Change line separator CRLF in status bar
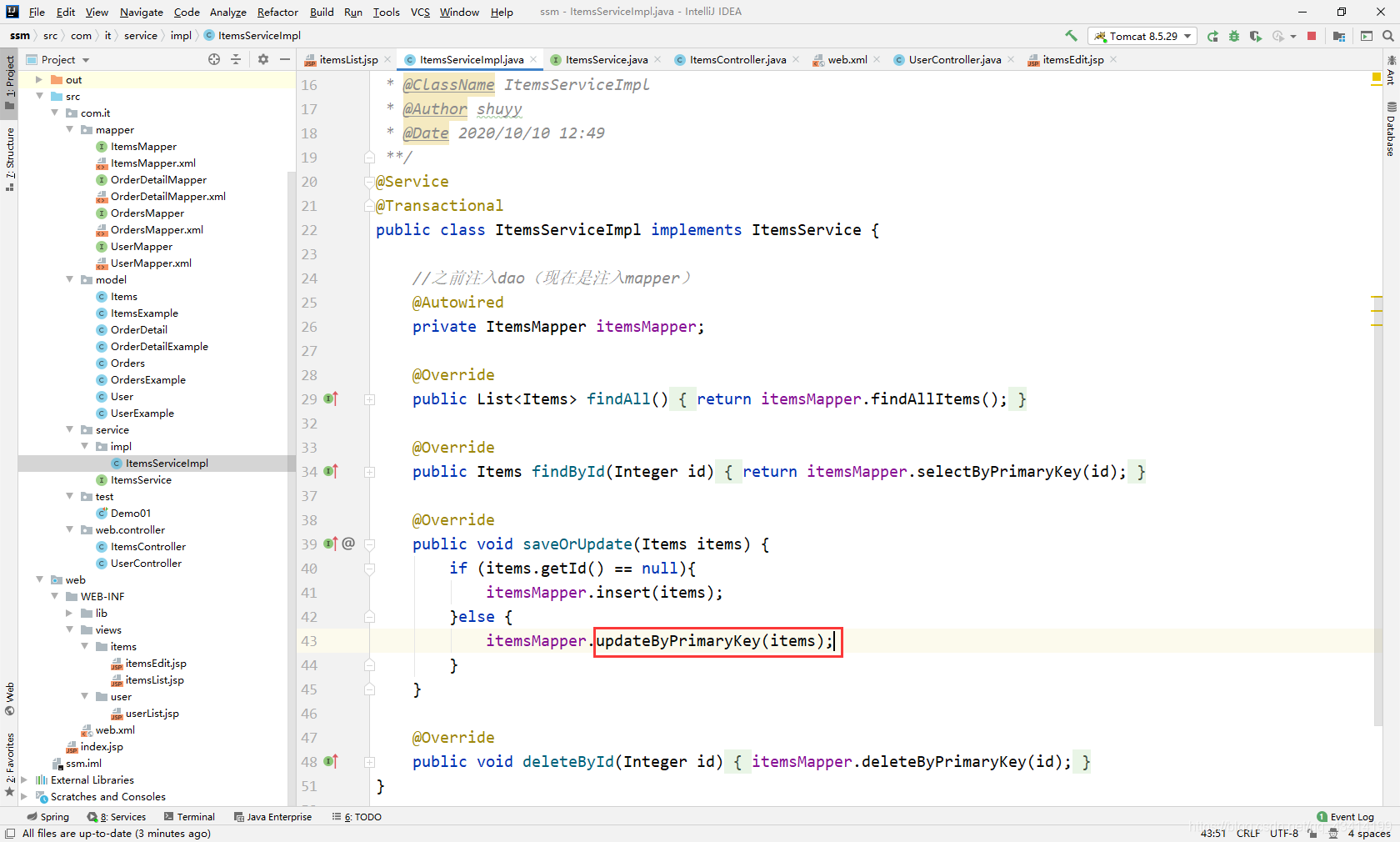Image resolution: width=1400 pixels, height=842 pixels. (x=1248, y=833)
